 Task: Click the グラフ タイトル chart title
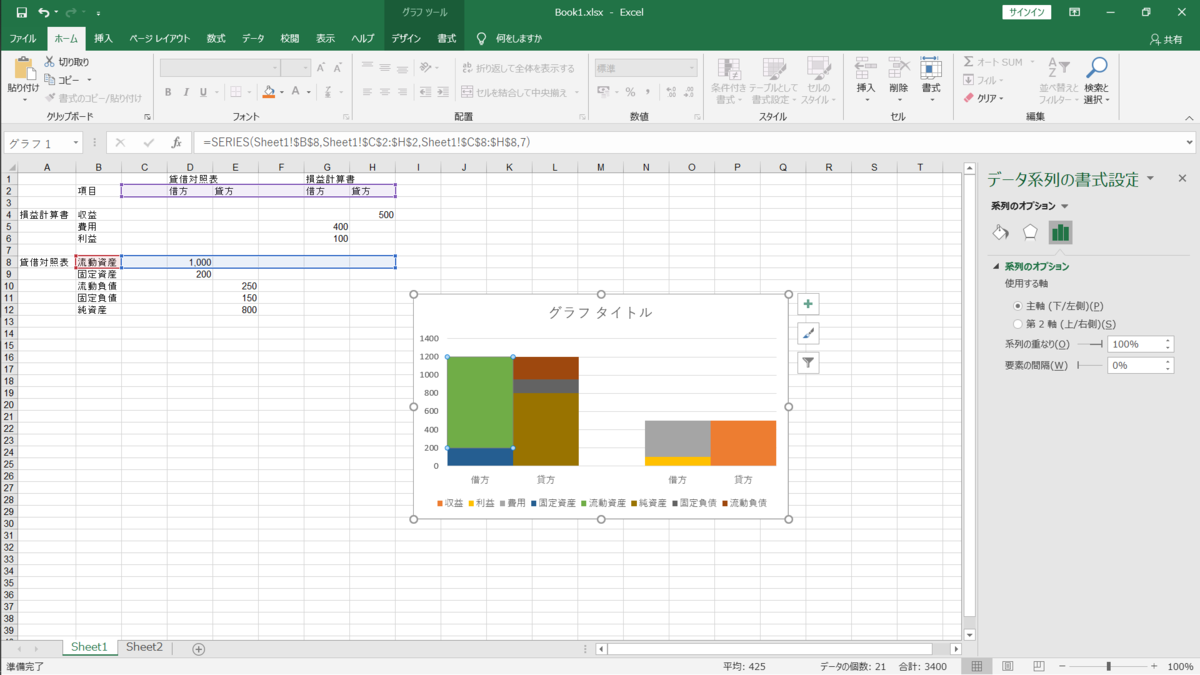point(600,312)
